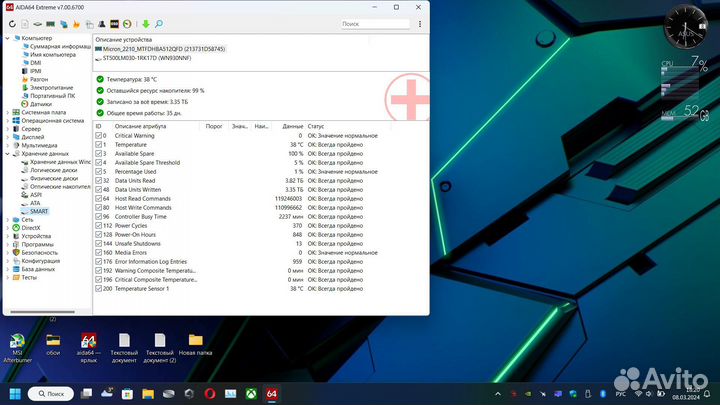Open the three-dot menu in AIDA64

pyautogui.click(x=420, y=24)
